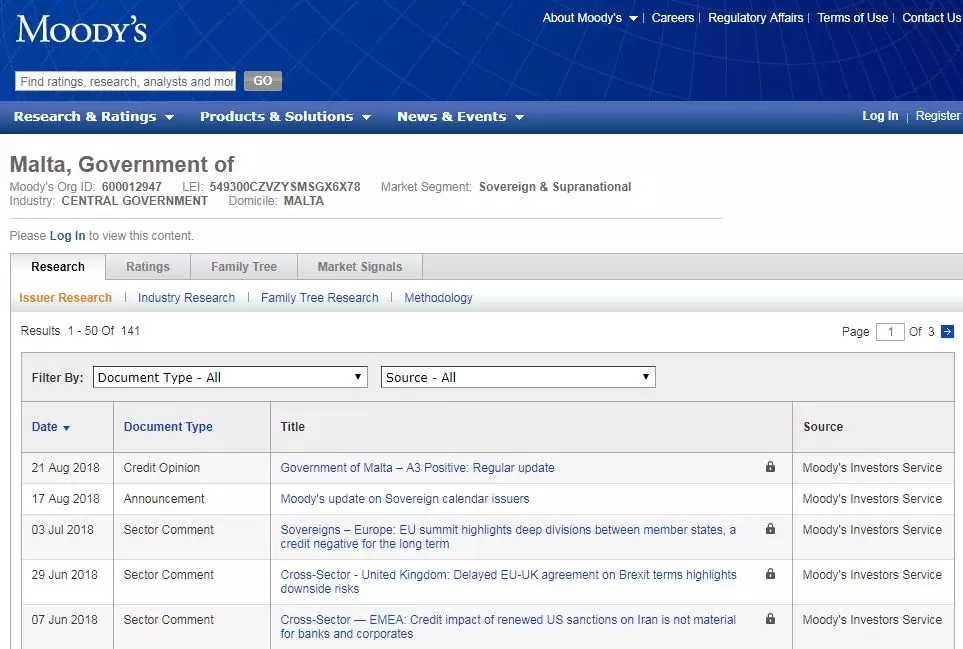Open Moody's update on Sovereign calendar issuers

click(405, 498)
